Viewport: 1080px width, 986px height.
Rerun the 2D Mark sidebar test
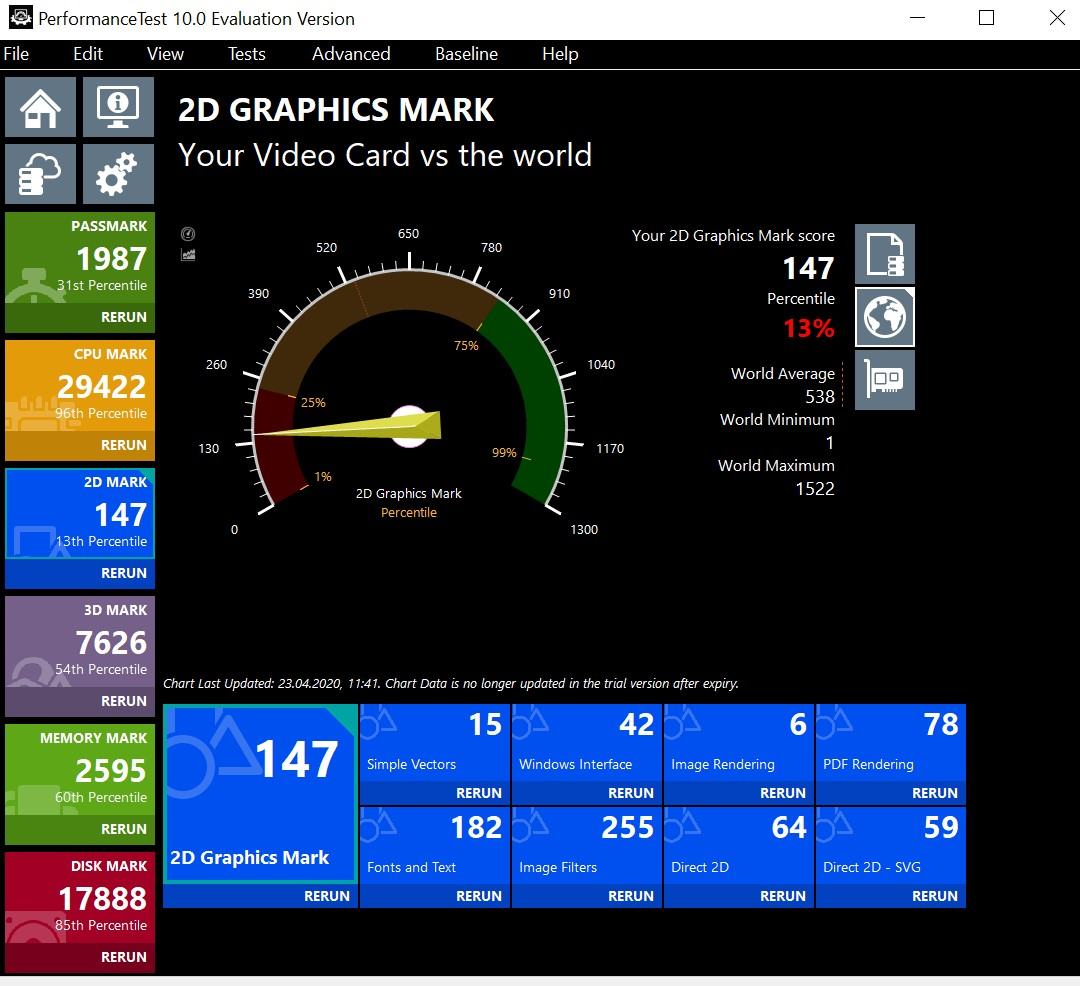80,573
